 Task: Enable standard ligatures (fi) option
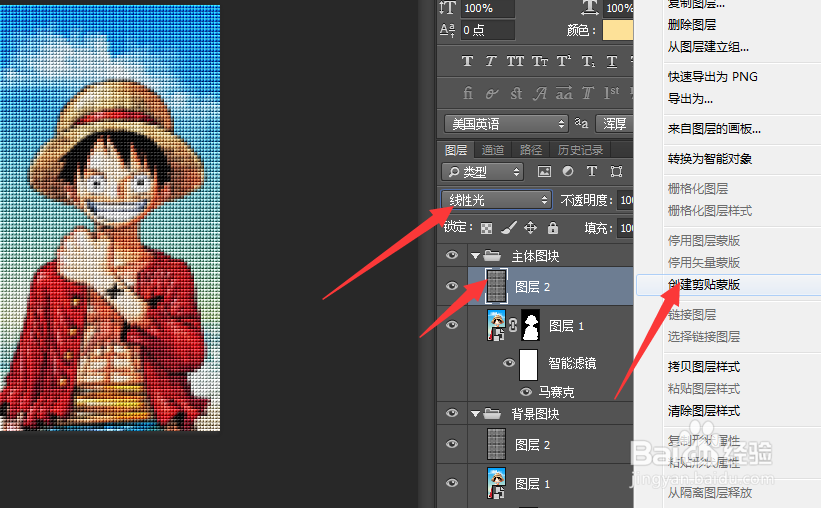tap(468, 93)
